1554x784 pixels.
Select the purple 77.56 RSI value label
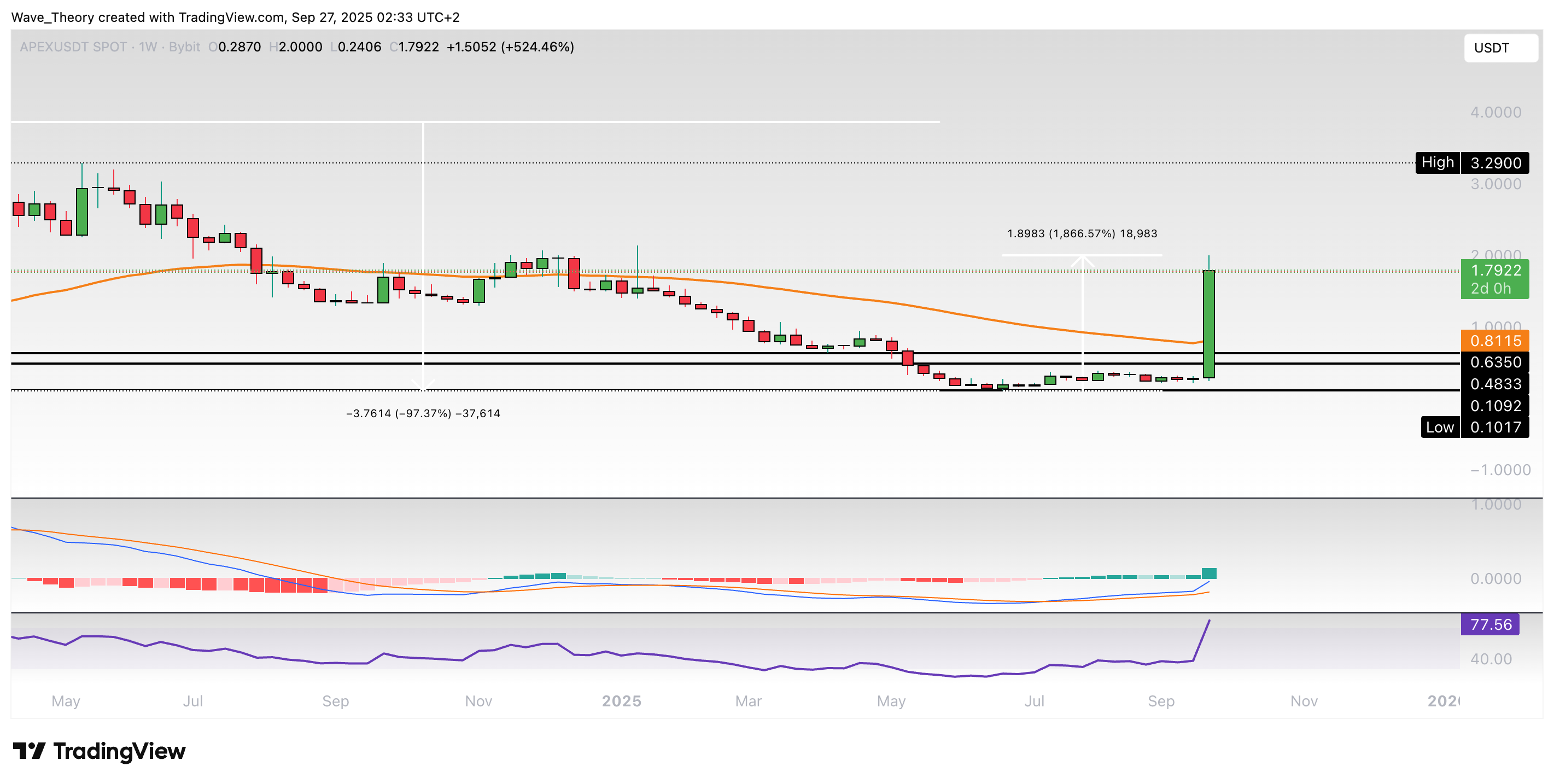[x=1489, y=624]
